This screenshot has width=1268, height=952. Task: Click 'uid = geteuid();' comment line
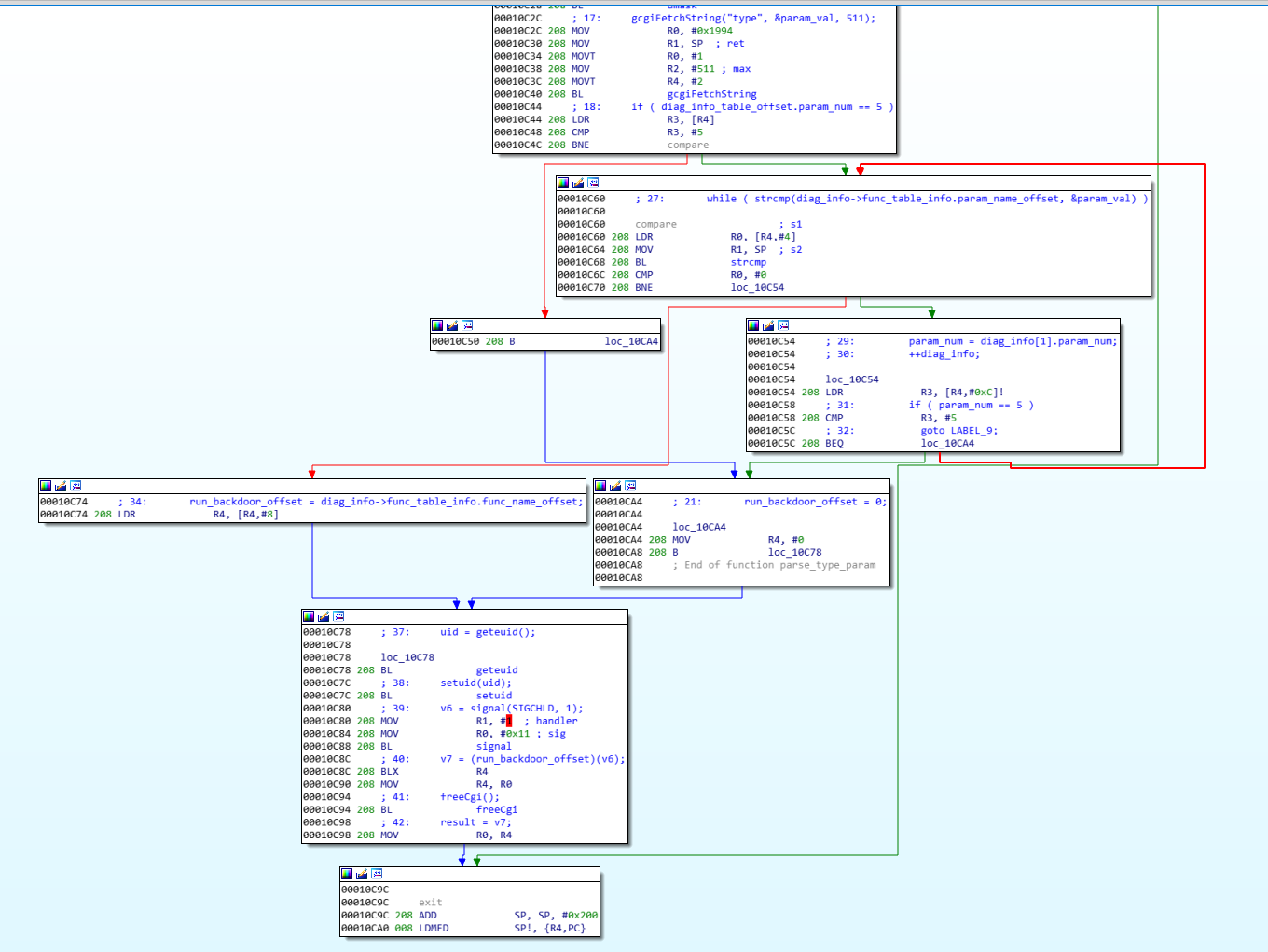(x=488, y=632)
